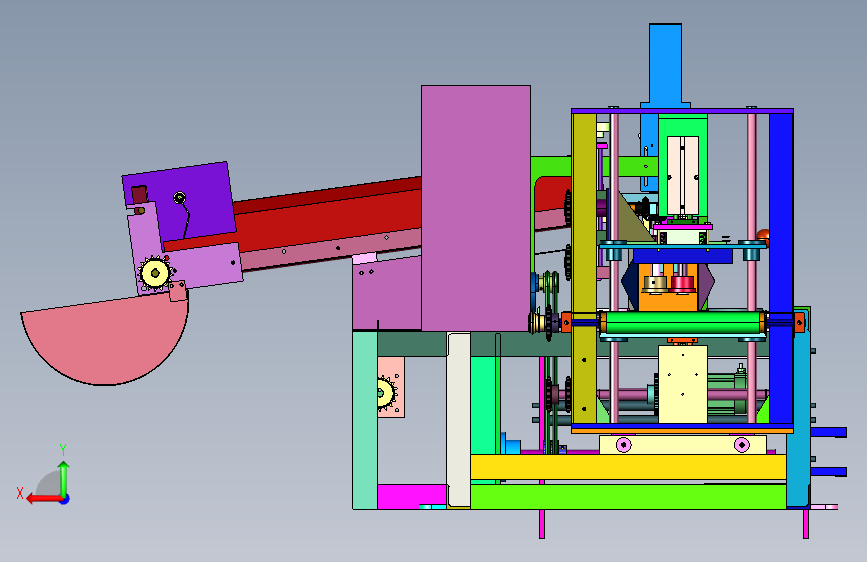Select the beige cylinder inside green housing

(683, 175)
